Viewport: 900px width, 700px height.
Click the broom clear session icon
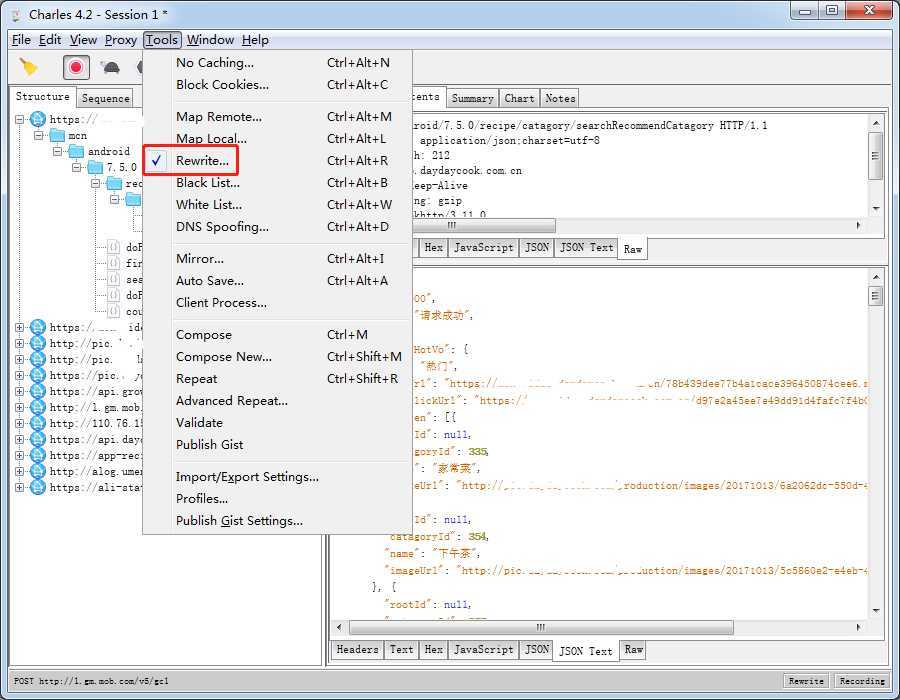[29, 67]
